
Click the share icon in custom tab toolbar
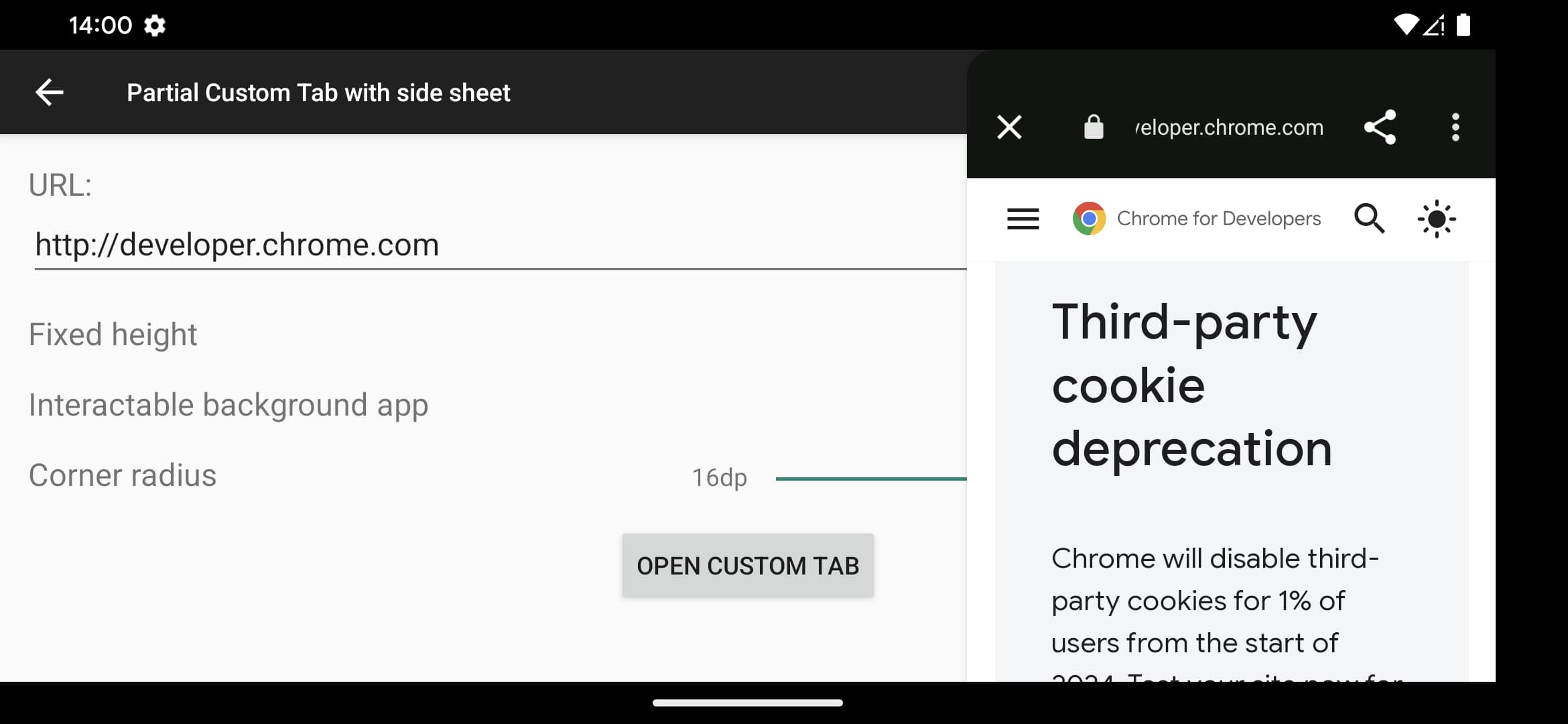click(1383, 127)
